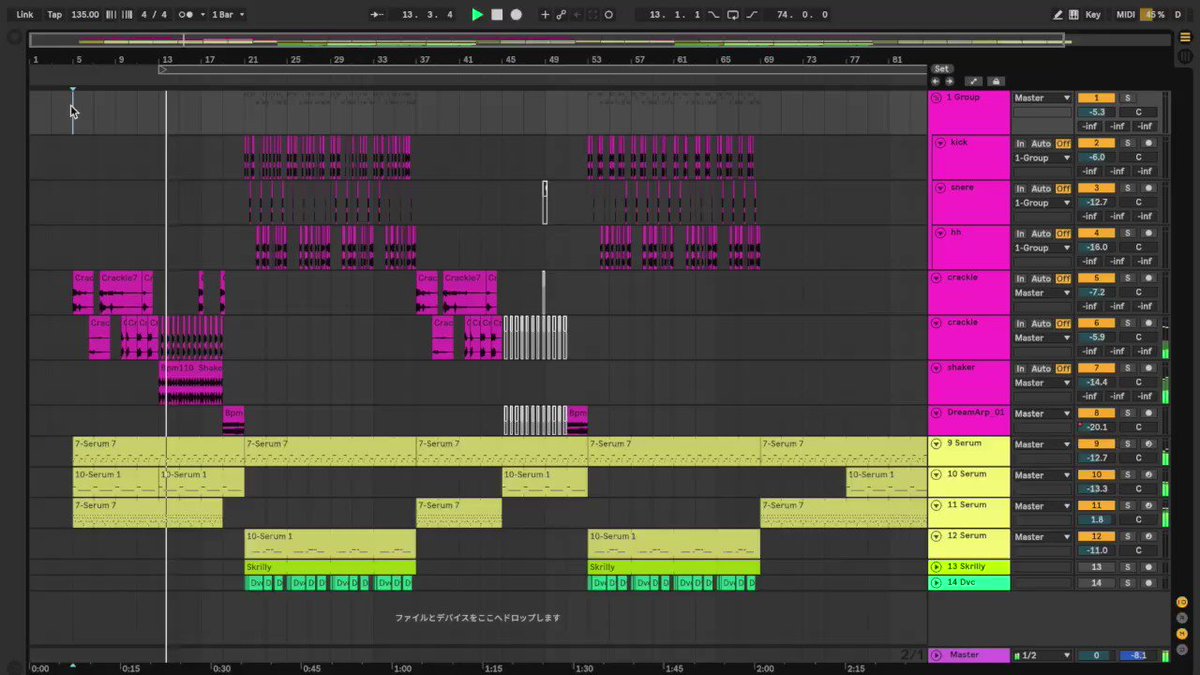Set kick track monitor to Auto
This screenshot has width=1200, height=675.
pyautogui.click(x=1041, y=143)
